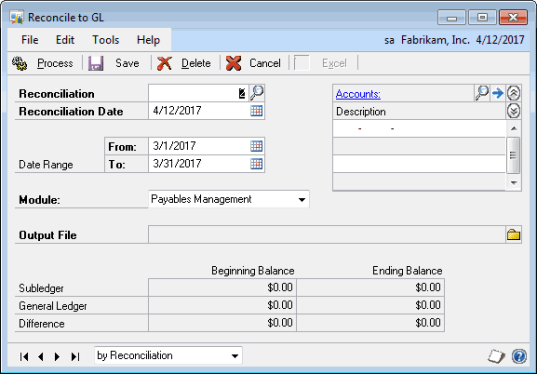
Task: Click General Ledger Ending Balance cell
Action: click(x=370, y=305)
